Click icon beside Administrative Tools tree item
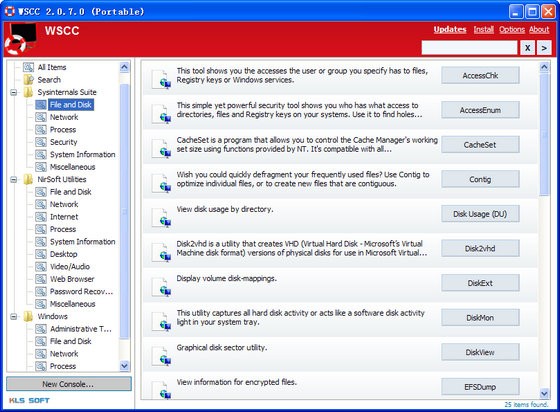Image resolution: width=560 pixels, height=412 pixels. 41,329
